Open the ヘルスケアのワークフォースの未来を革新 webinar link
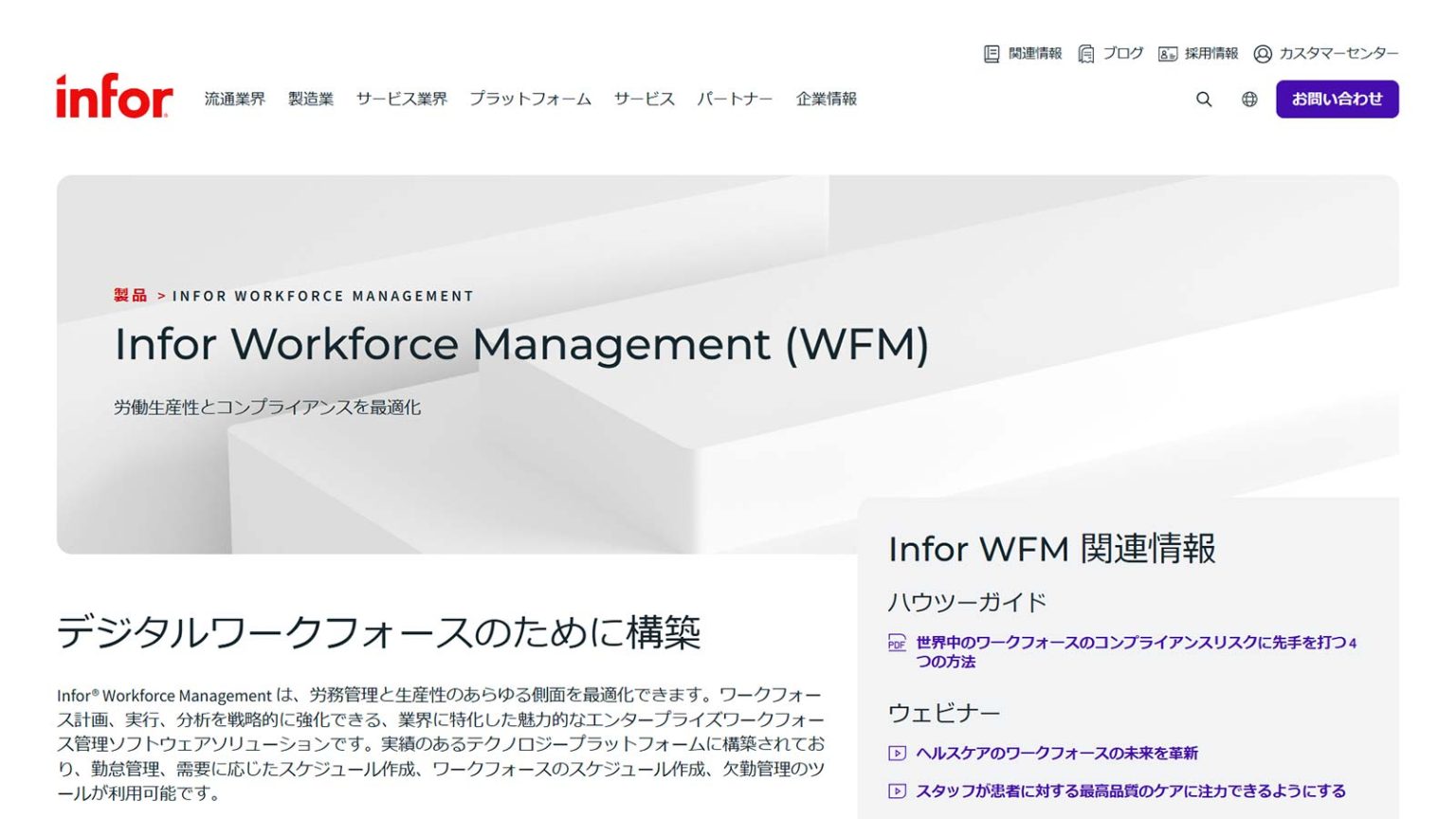This screenshot has height=819, width=1456. [1059, 754]
